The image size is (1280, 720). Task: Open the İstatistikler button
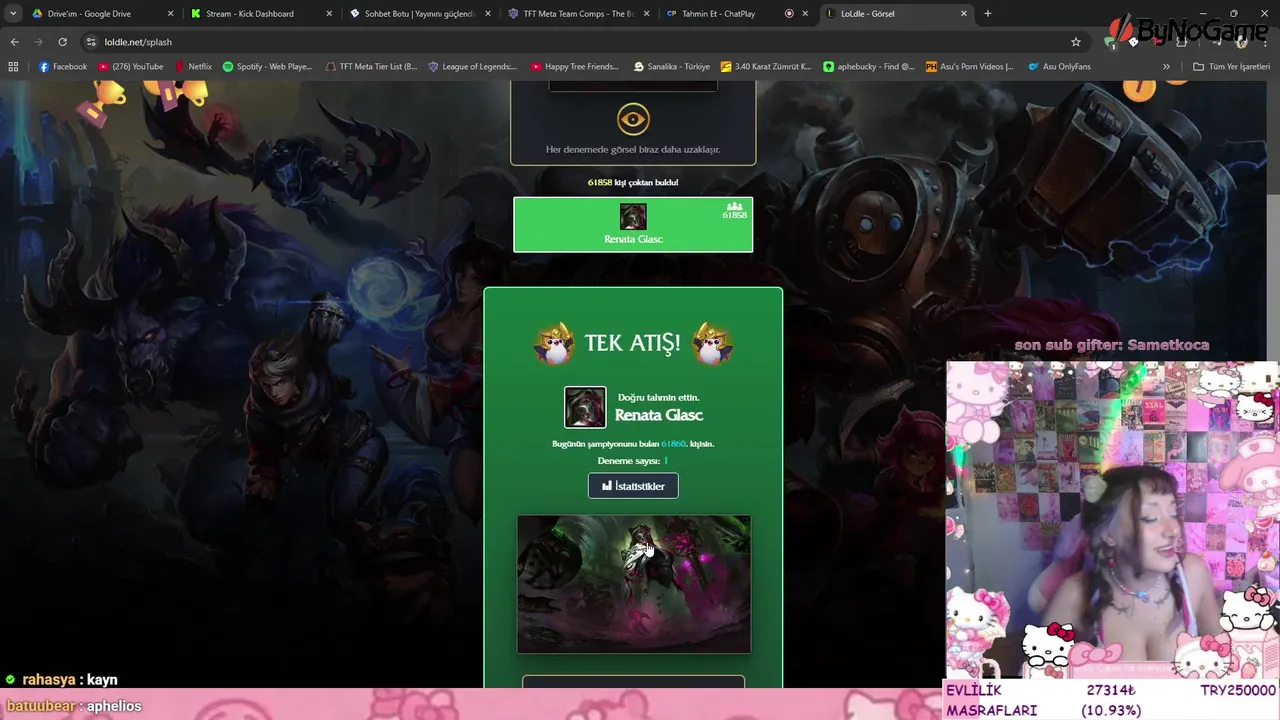(x=633, y=486)
